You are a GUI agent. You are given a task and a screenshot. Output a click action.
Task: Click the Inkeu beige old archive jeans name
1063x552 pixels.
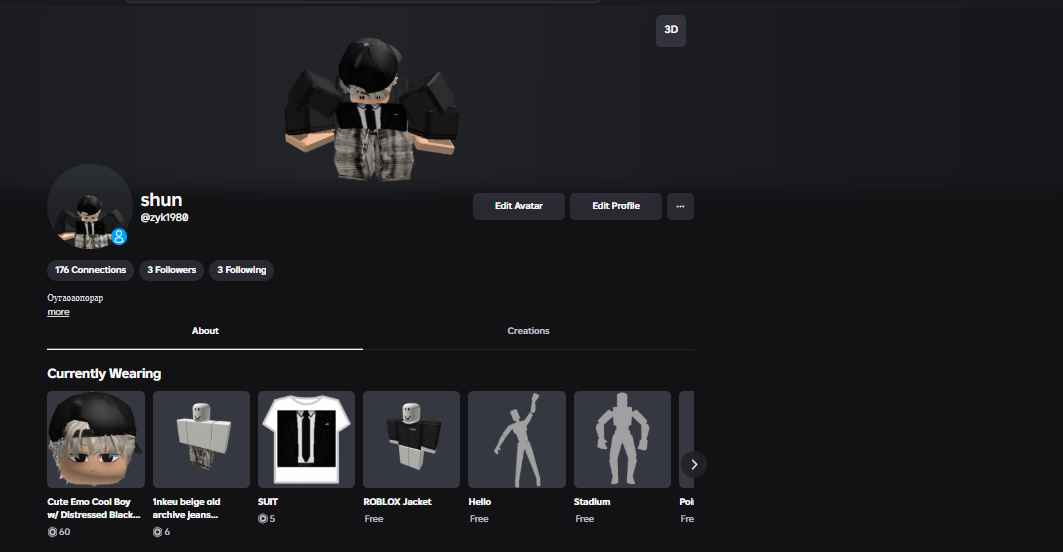[186, 508]
